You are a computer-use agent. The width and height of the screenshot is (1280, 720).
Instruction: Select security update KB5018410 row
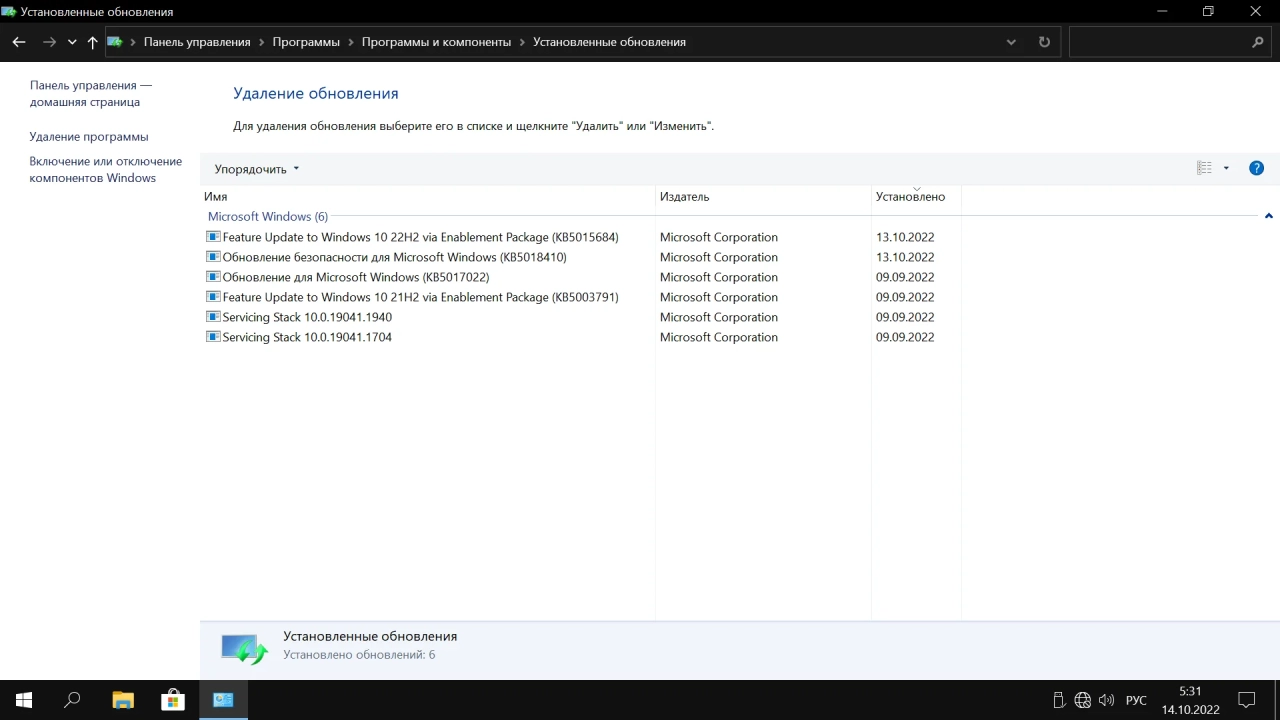[x=582, y=257]
